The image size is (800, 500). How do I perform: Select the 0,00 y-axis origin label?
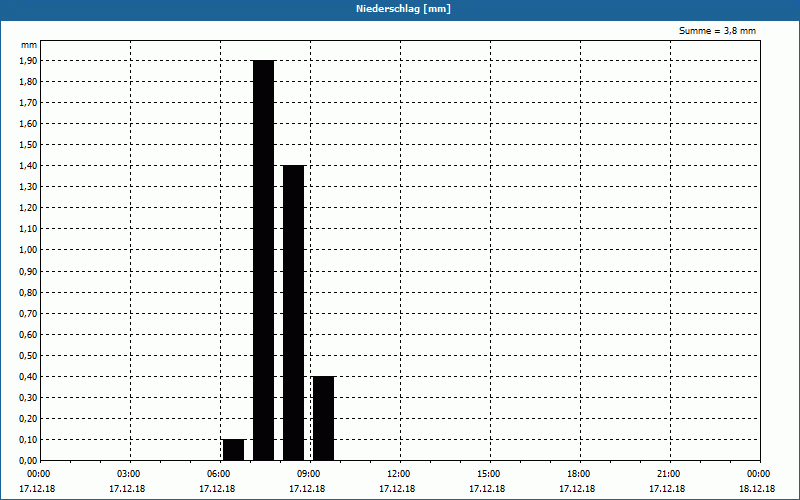click(x=29, y=461)
